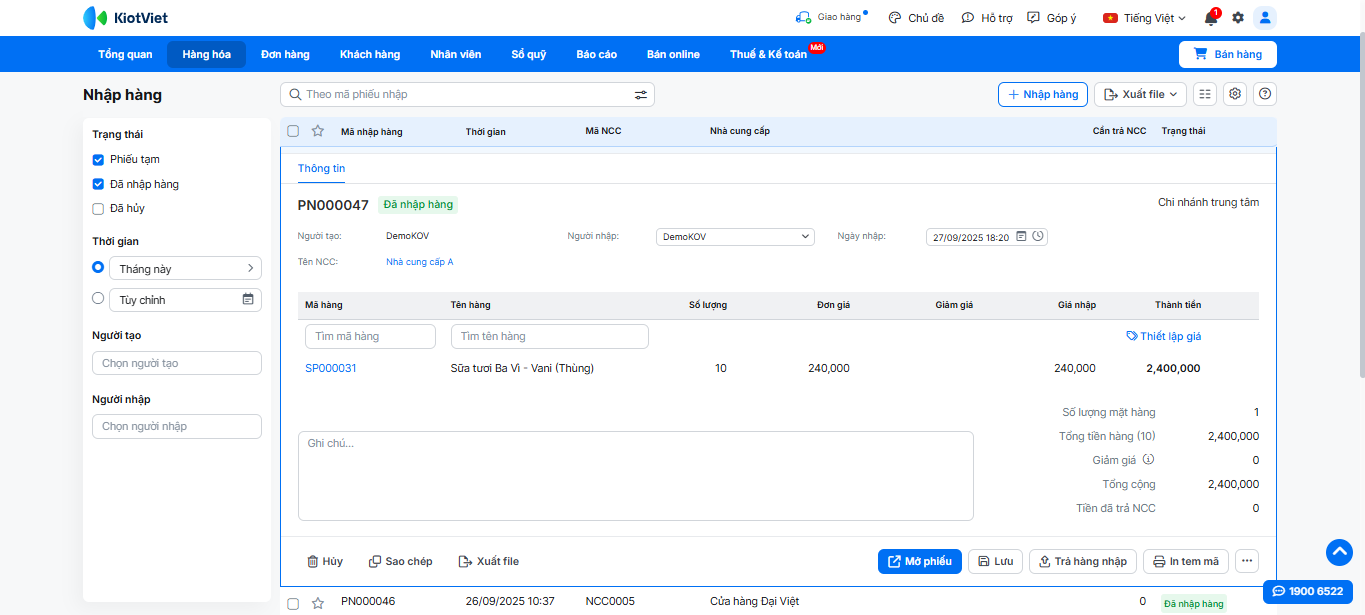This screenshot has width=1365, height=615.
Task: Open Đơn hàng menu
Action: (x=285, y=54)
